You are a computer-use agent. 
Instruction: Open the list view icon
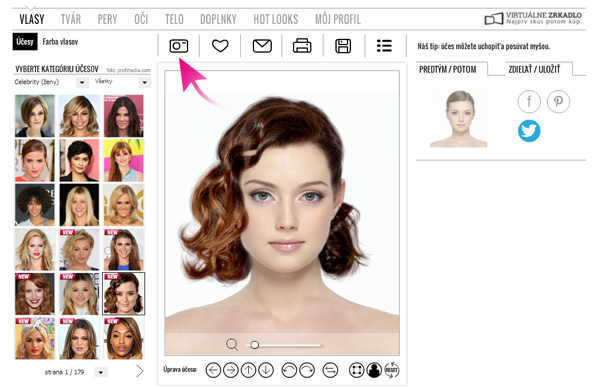(384, 46)
